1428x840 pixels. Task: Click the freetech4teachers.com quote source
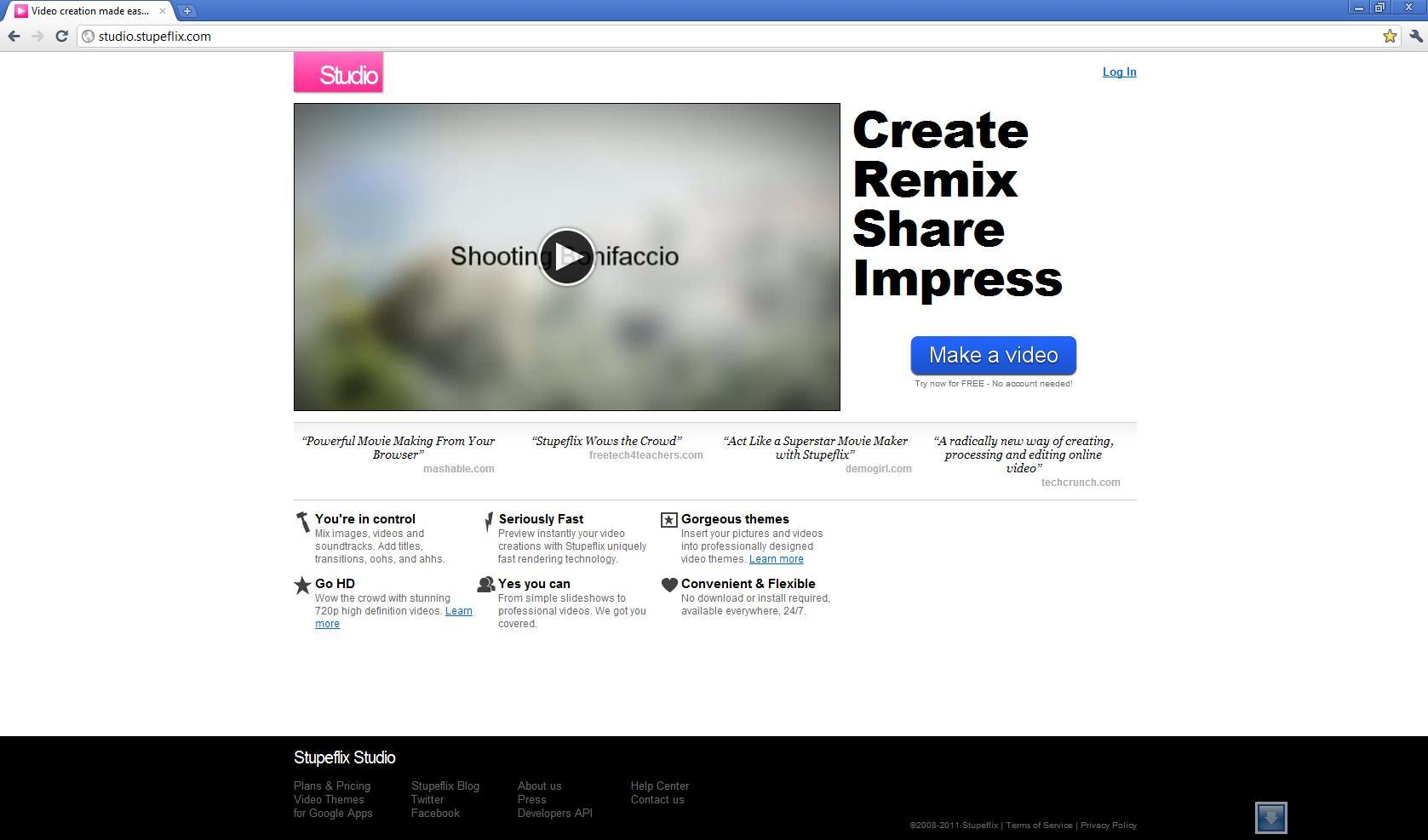tap(646, 454)
